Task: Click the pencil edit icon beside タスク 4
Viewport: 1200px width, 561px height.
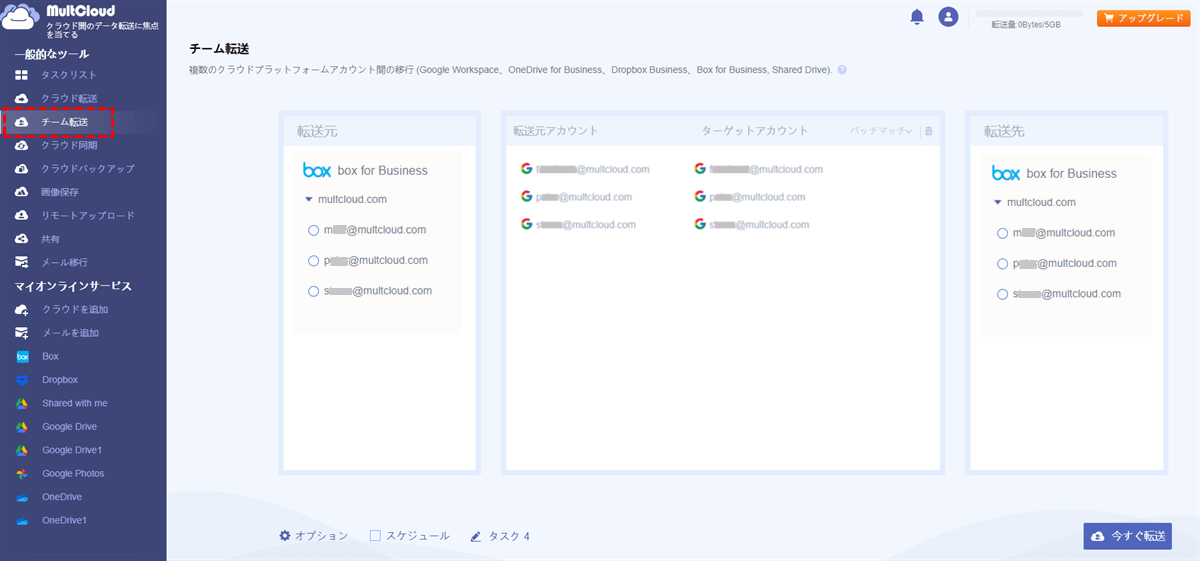Action: pos(476,536)
